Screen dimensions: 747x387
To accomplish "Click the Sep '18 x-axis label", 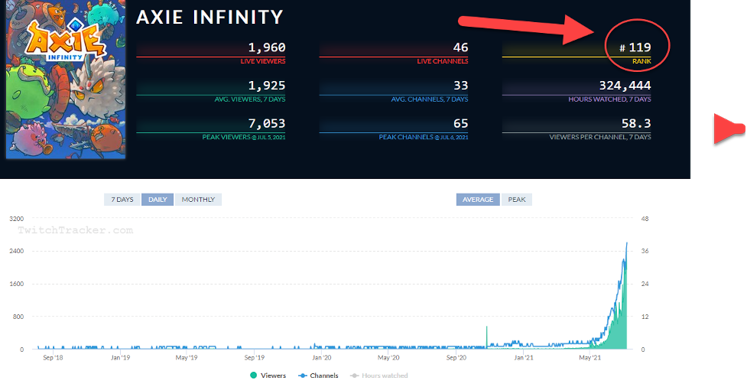I will [x=52, y=357].
